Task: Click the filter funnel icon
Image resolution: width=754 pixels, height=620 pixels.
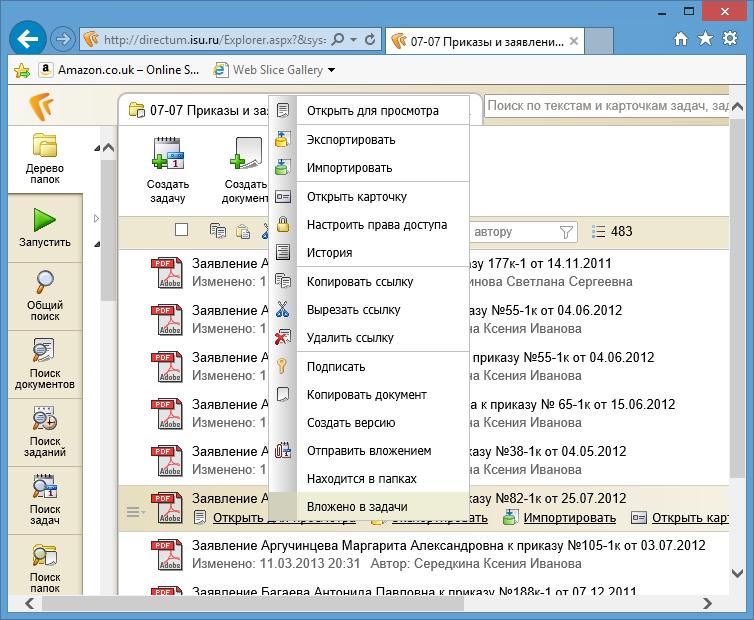Action: click(x=567, y=232)
